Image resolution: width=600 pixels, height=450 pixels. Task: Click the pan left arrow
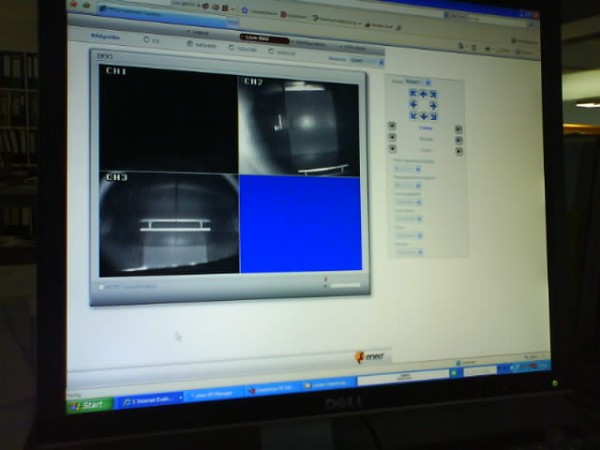click(x=413, y=104)
